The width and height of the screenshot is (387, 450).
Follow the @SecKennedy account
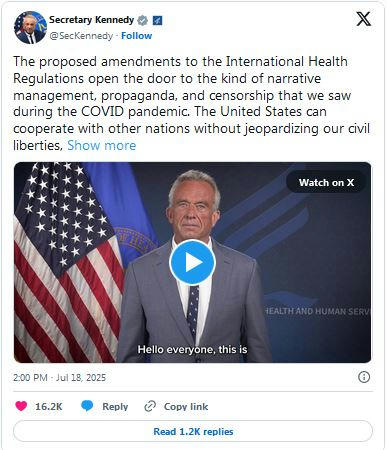point(136,36)
